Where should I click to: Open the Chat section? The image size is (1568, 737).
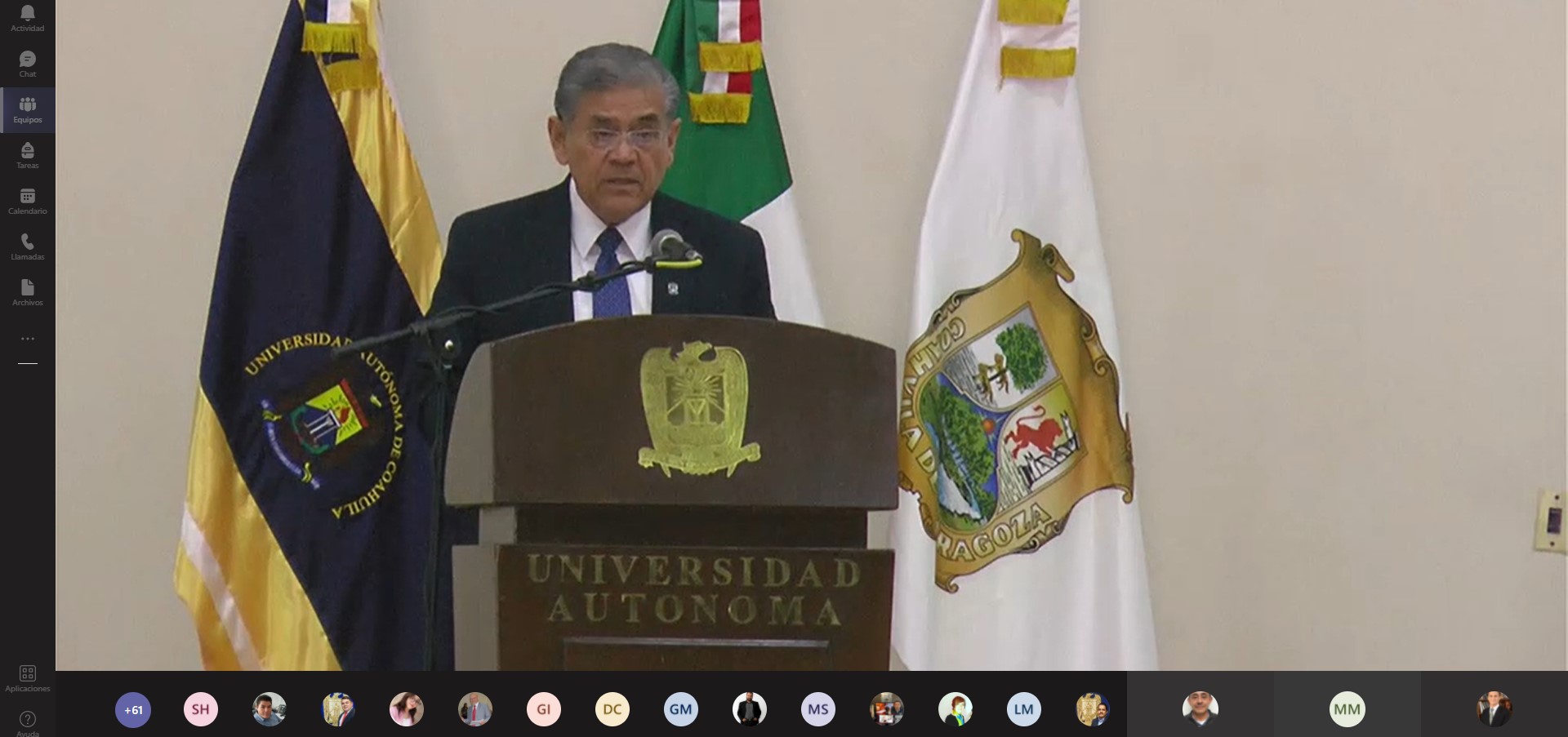tap(27, 64)
